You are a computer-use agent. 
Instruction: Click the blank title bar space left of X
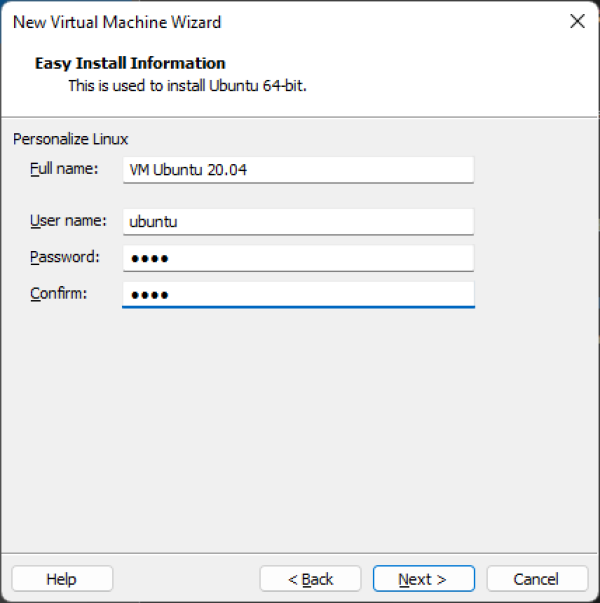pos(400,22)
